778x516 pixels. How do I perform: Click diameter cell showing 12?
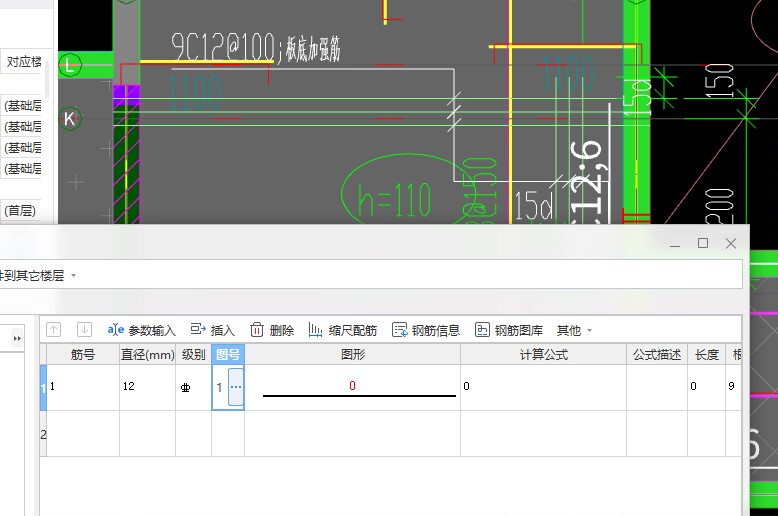pyautogui.click(x=147, y=387)
